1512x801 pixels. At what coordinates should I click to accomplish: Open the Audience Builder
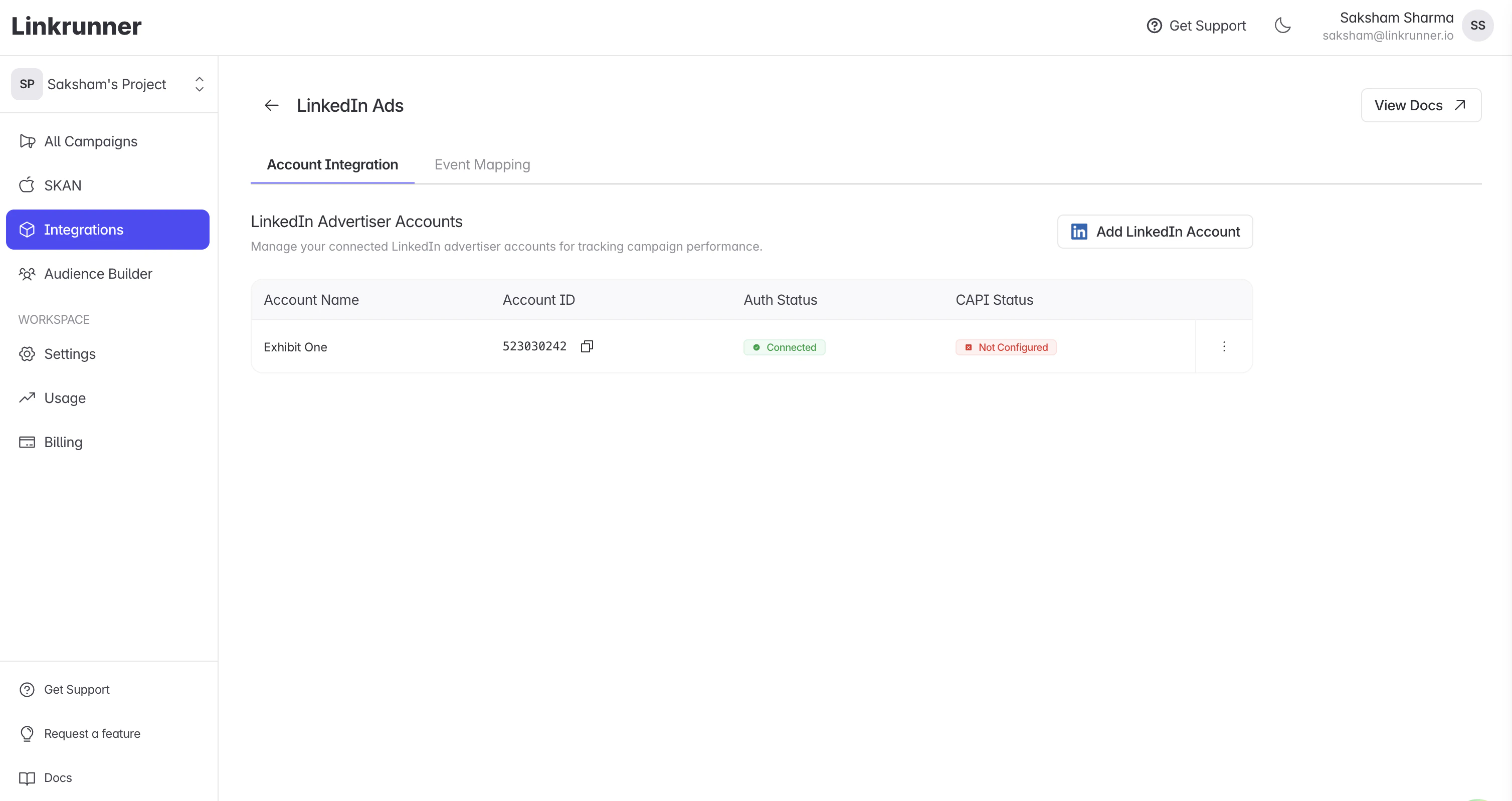point(98,274)
